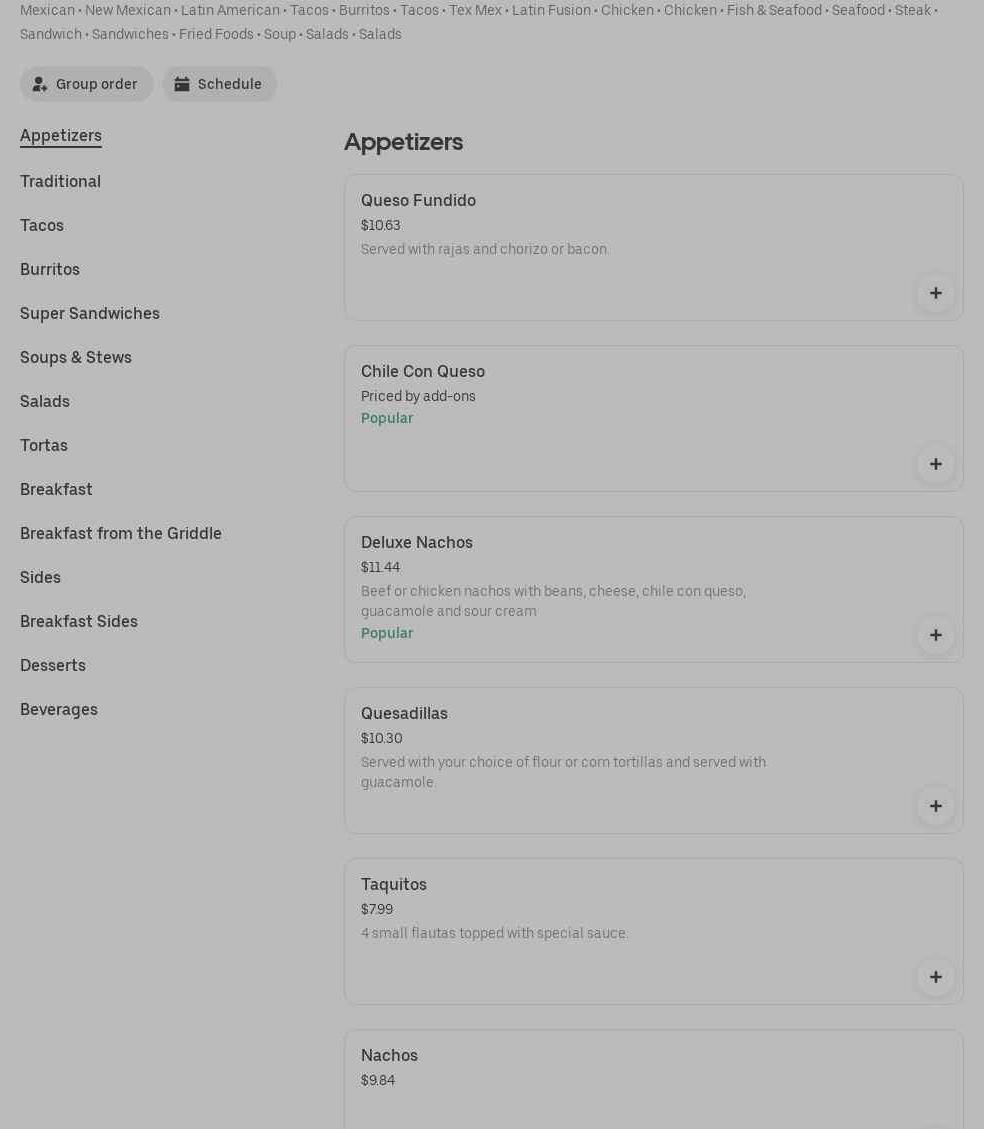Go to Soups & Stews section
This screenshot has height=1129, width=984.
(76, 358)
